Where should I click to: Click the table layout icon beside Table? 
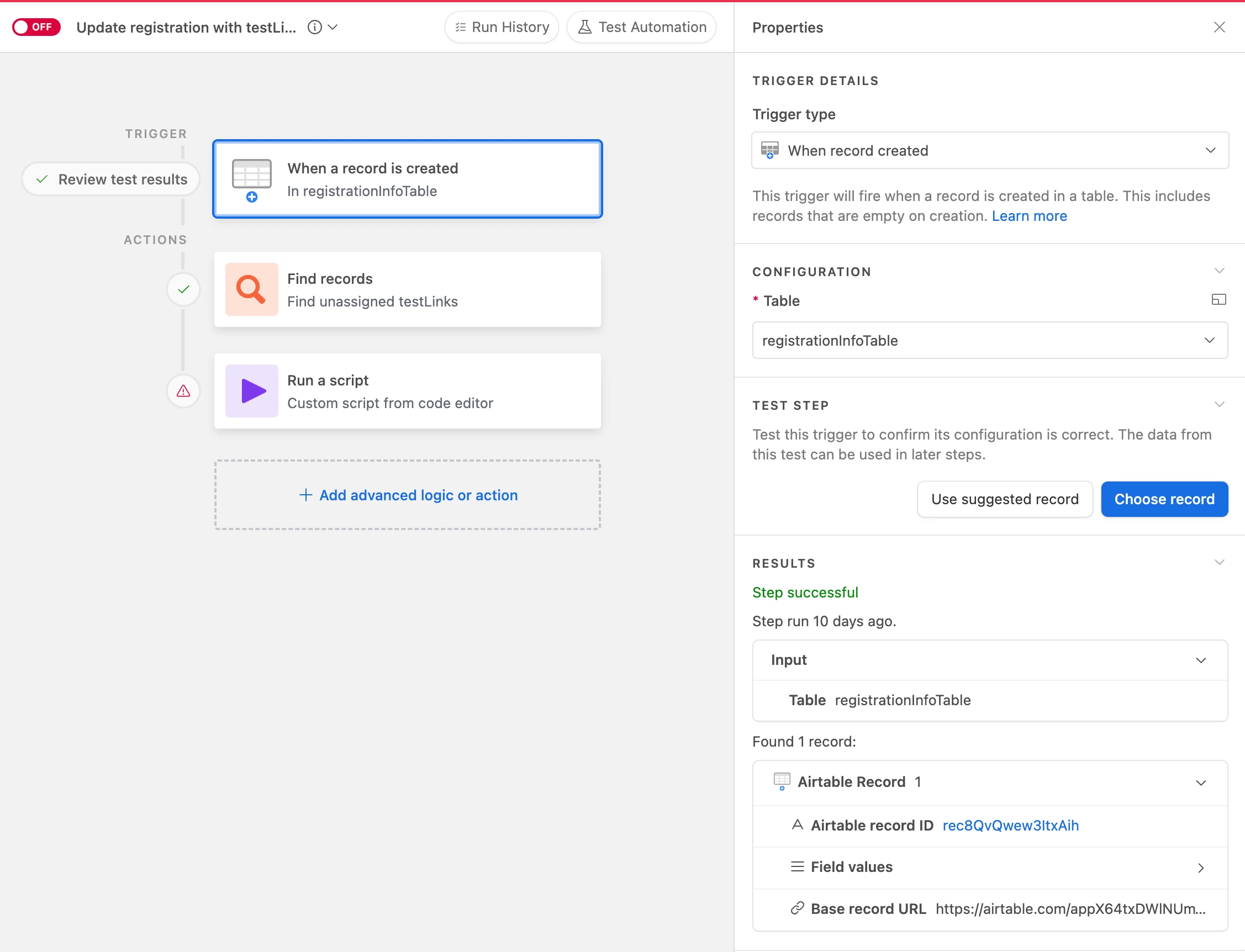click(1218, 300)
